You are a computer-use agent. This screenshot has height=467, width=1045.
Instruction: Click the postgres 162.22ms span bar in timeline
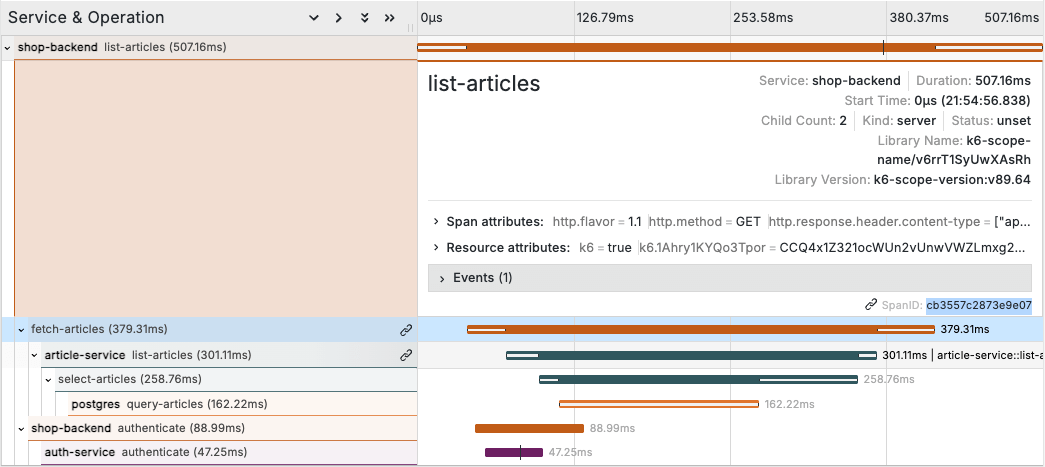[658, 404]
